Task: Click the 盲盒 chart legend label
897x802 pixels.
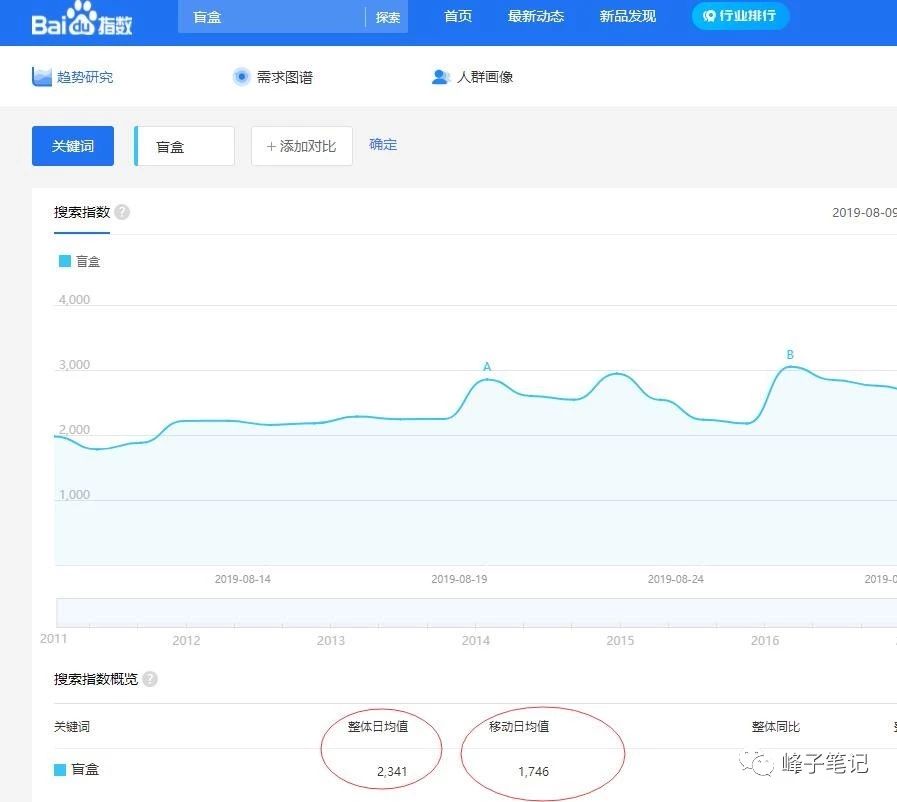Action: [88, 261]
